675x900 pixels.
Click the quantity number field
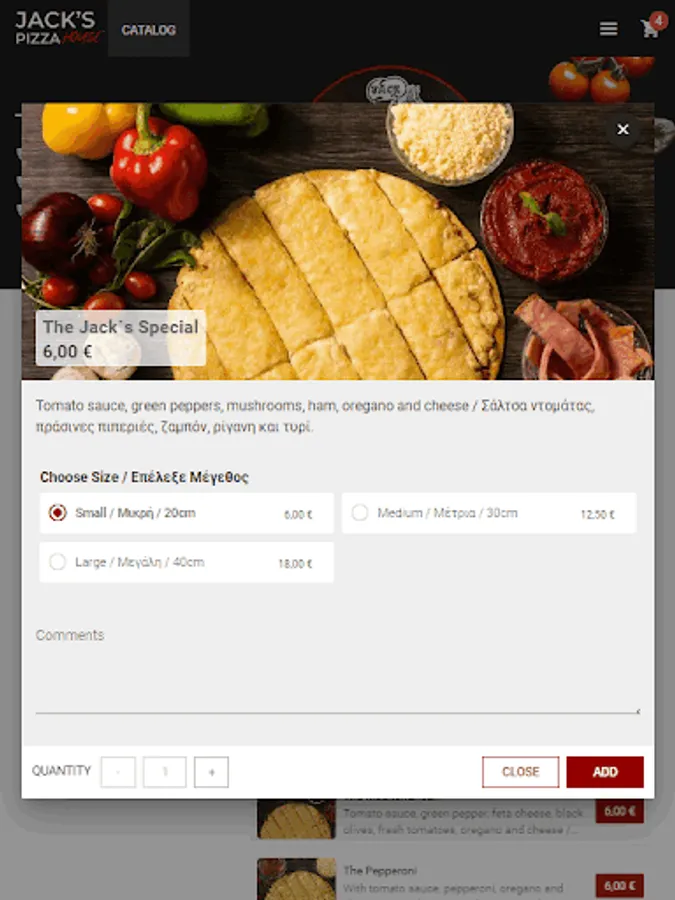(165, 772)
